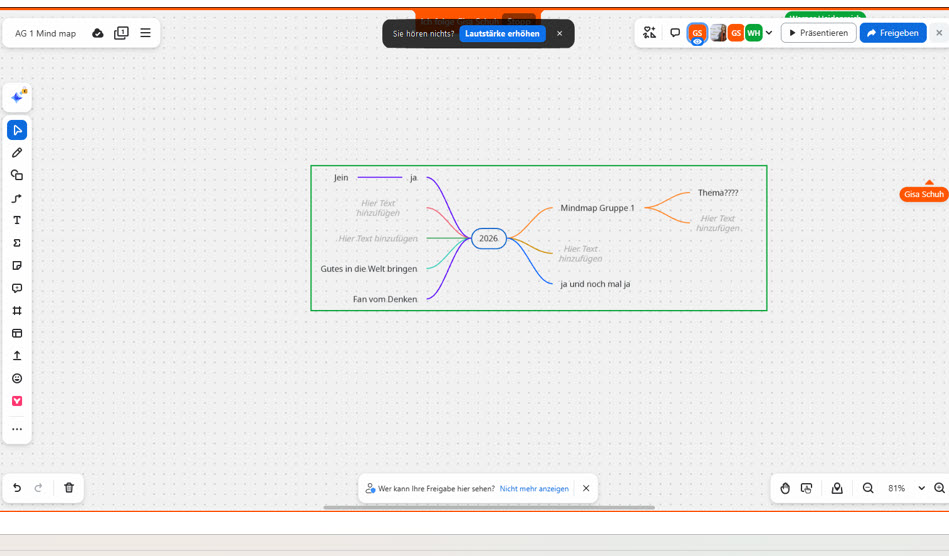Add a sticky note
The height and width of the screenshot is (556, 949).
pyautogui.click(x=17, y=266)
